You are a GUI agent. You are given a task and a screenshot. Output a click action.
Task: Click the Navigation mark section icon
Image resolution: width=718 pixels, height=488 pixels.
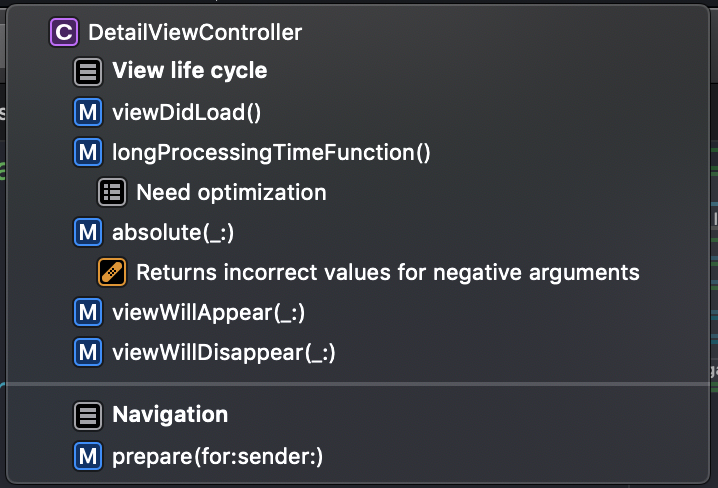pos(88,415)
